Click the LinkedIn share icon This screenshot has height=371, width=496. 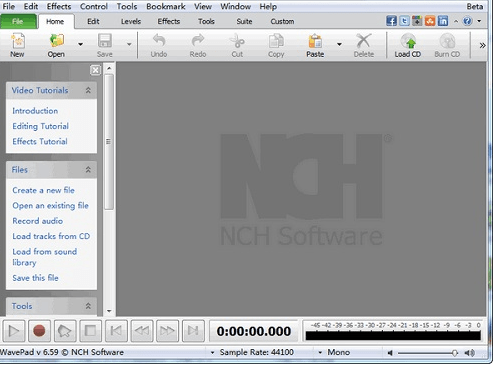pyautogui.click(x=443, y=21)
